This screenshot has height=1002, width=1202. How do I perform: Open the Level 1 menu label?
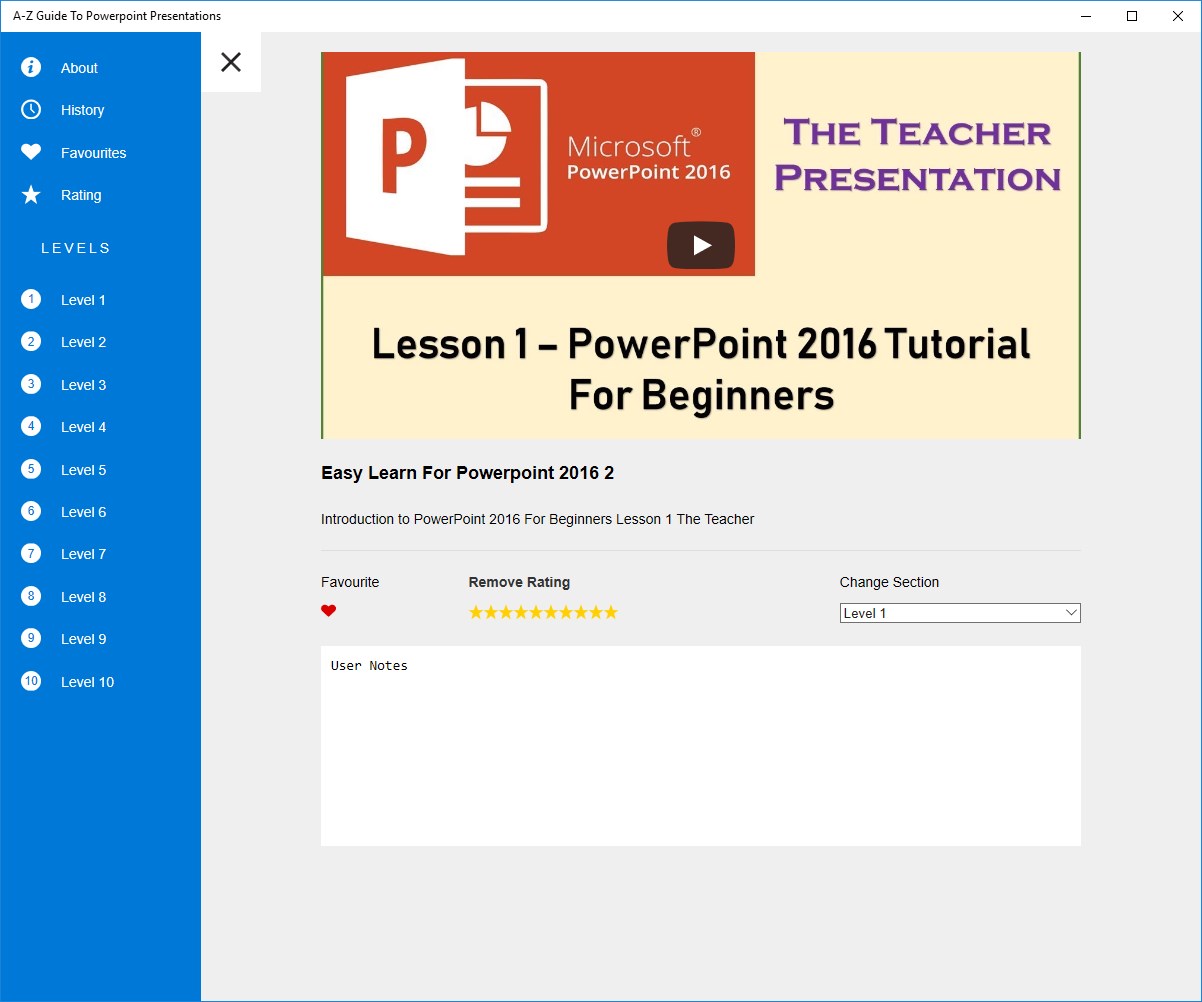pyautogui.click(x=83, y=300)
